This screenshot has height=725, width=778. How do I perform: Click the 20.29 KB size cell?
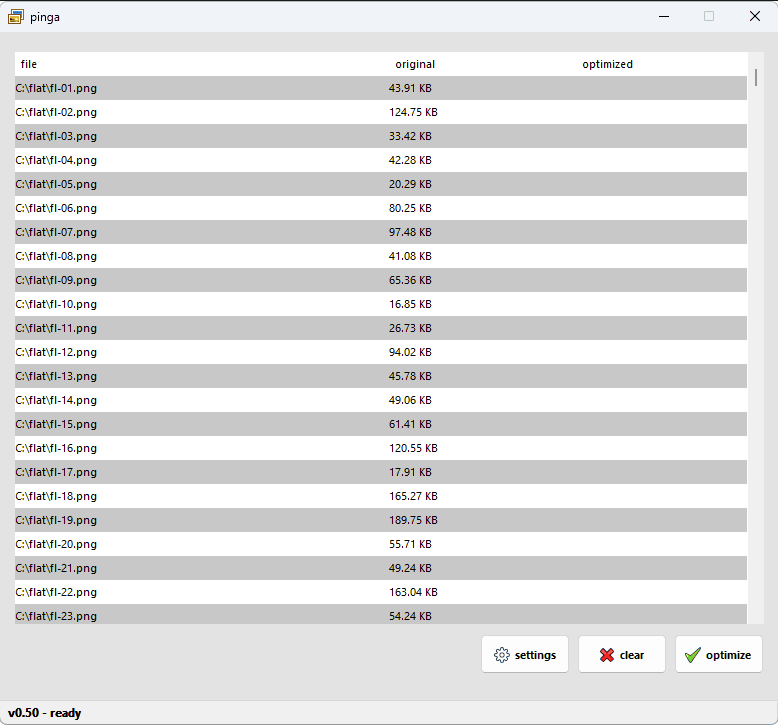pos(410,184)
